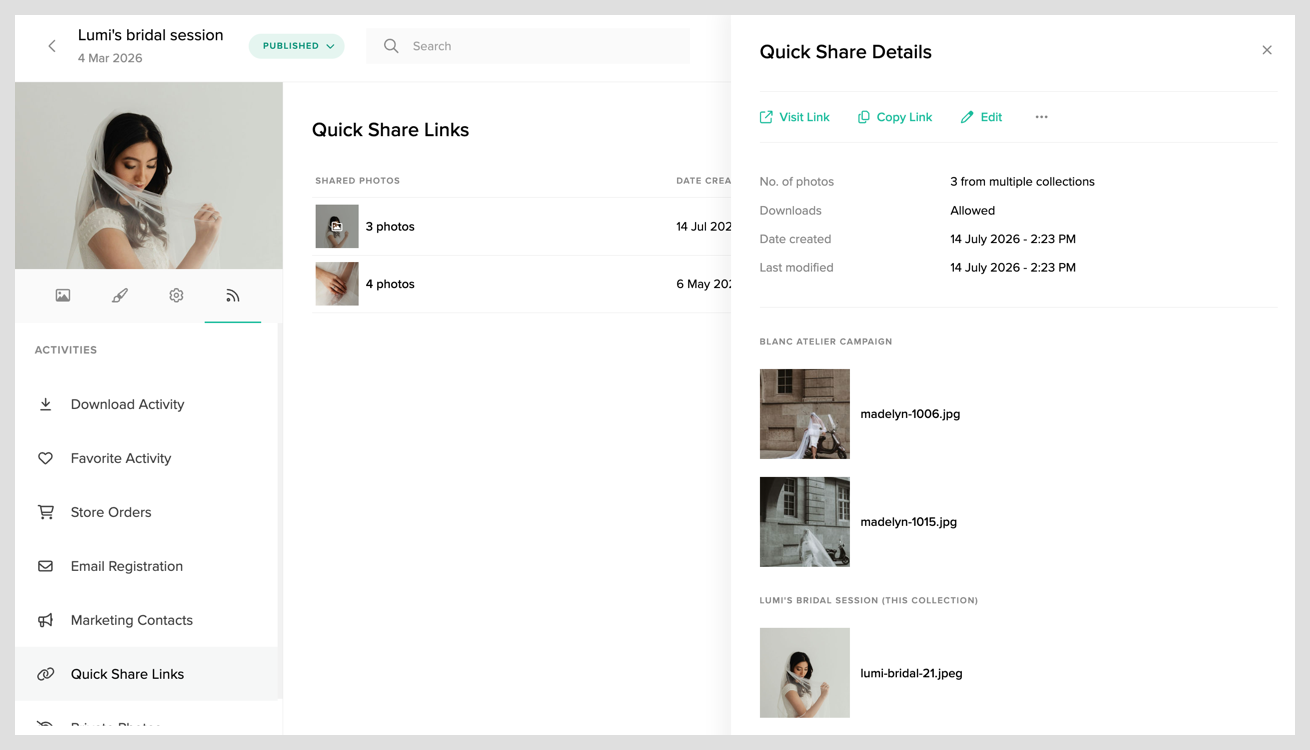This screenshot has width=1310, height=750.
Task: Open the more options ellipsis menu
Action: tap(1042, 117)
